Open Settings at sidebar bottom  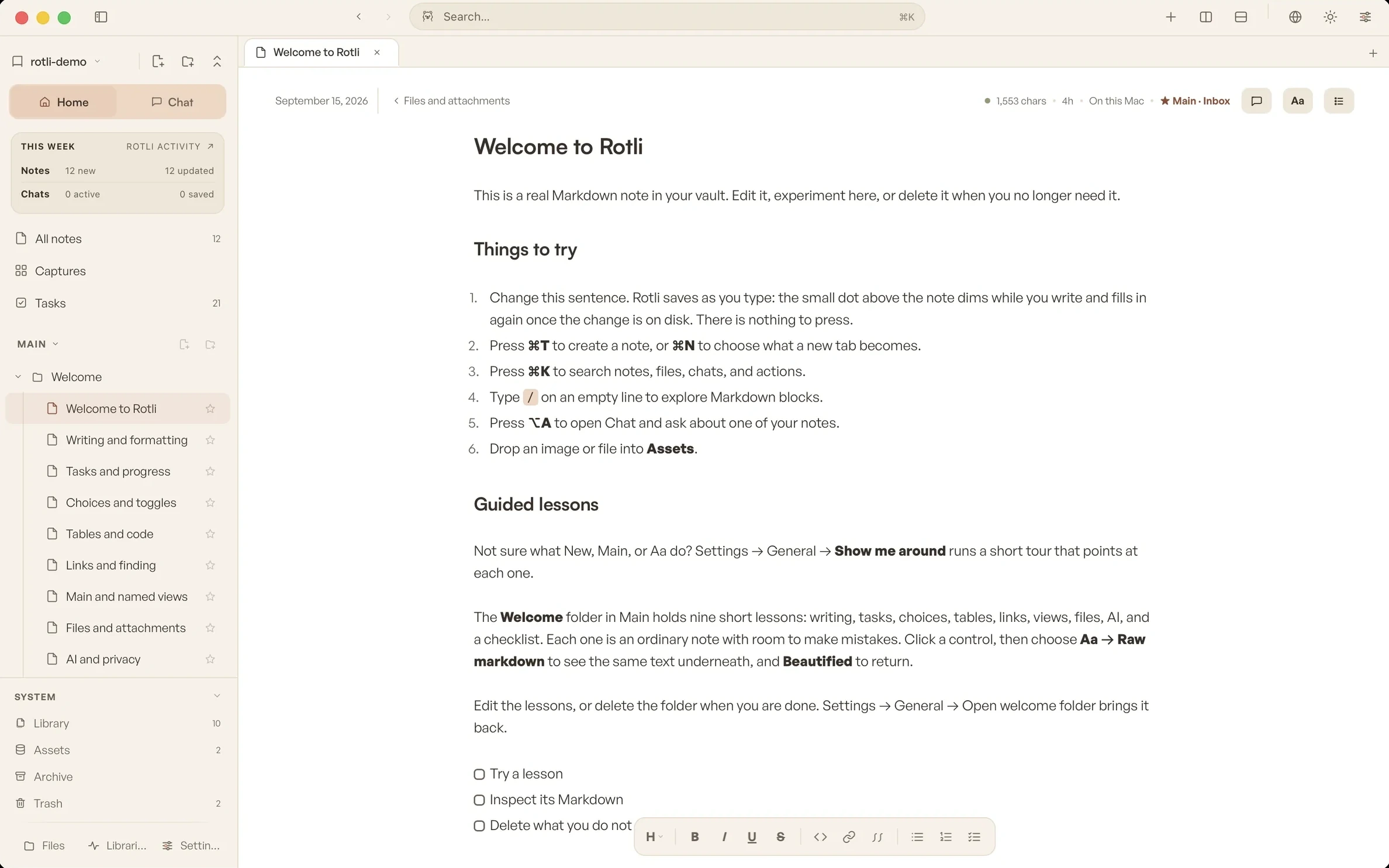click(191, 845)
